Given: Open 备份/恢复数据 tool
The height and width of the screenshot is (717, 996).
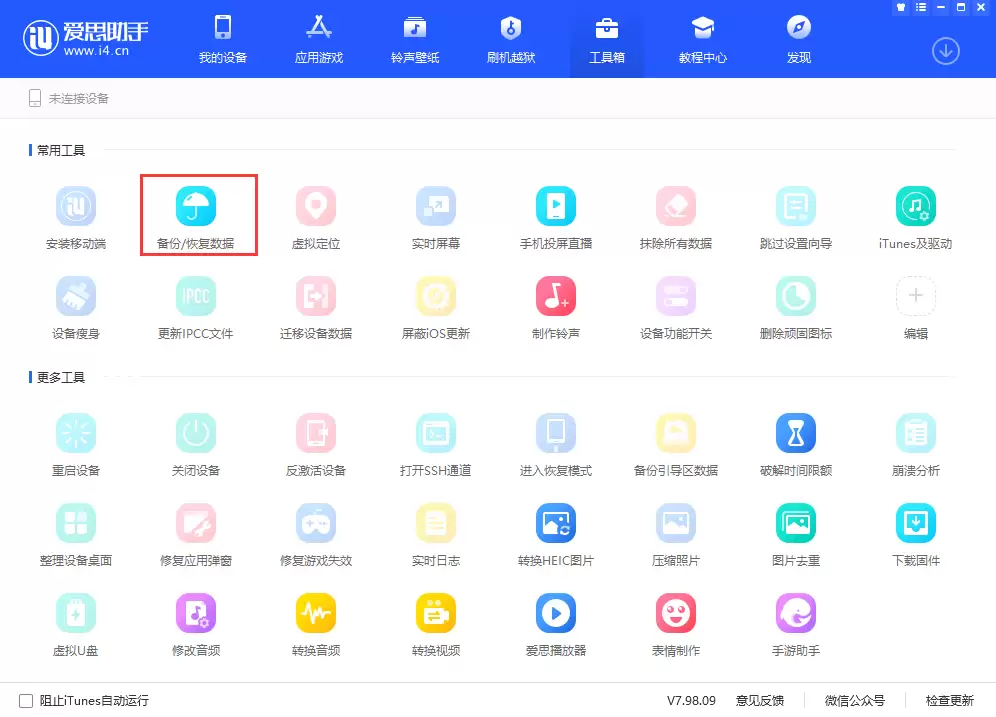Looking at the screenshot, I should pyautogui.click(x=196, y=217).
